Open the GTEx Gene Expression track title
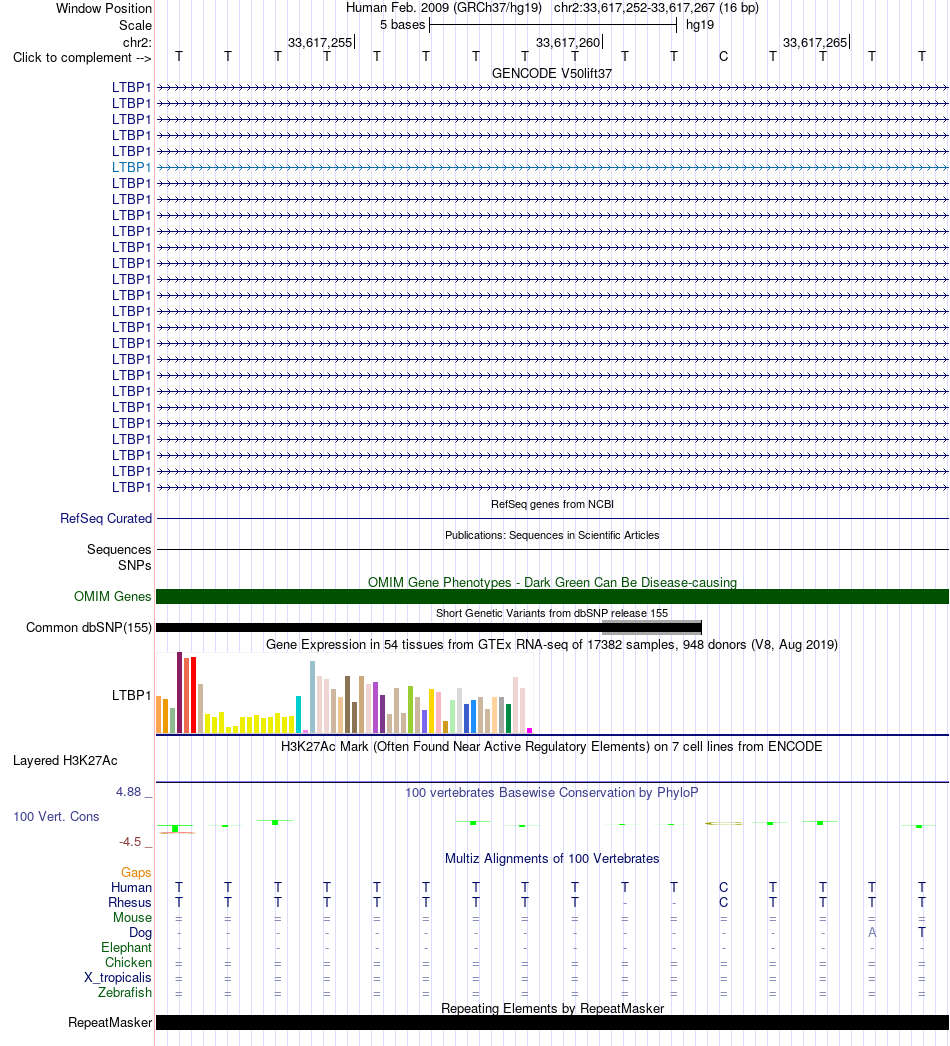Screen dimensions: 950x1046 point(552,644)
